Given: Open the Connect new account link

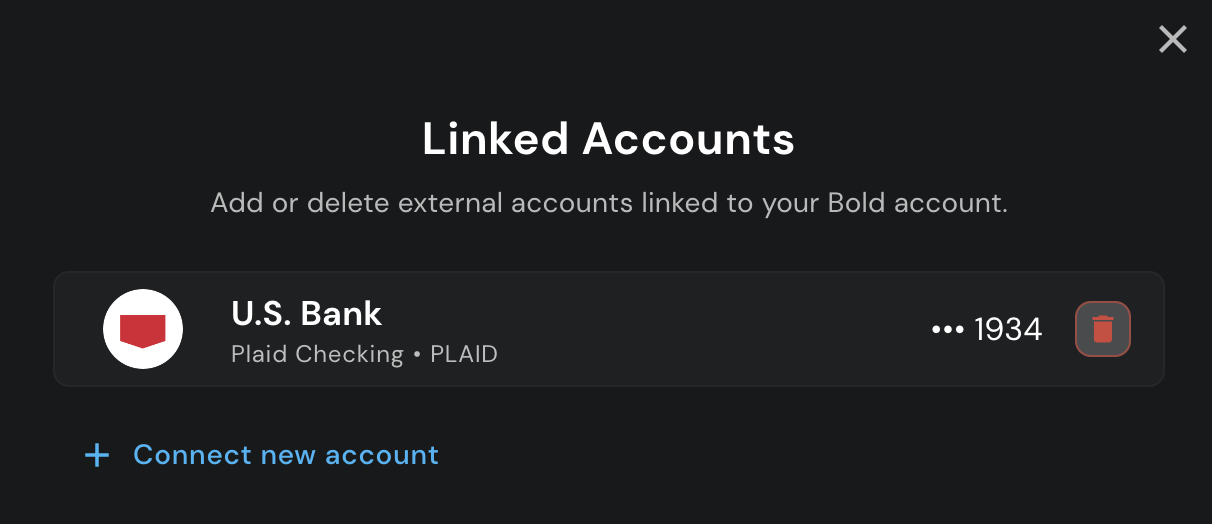Looking at the screenshot, I should coord(285,455).
